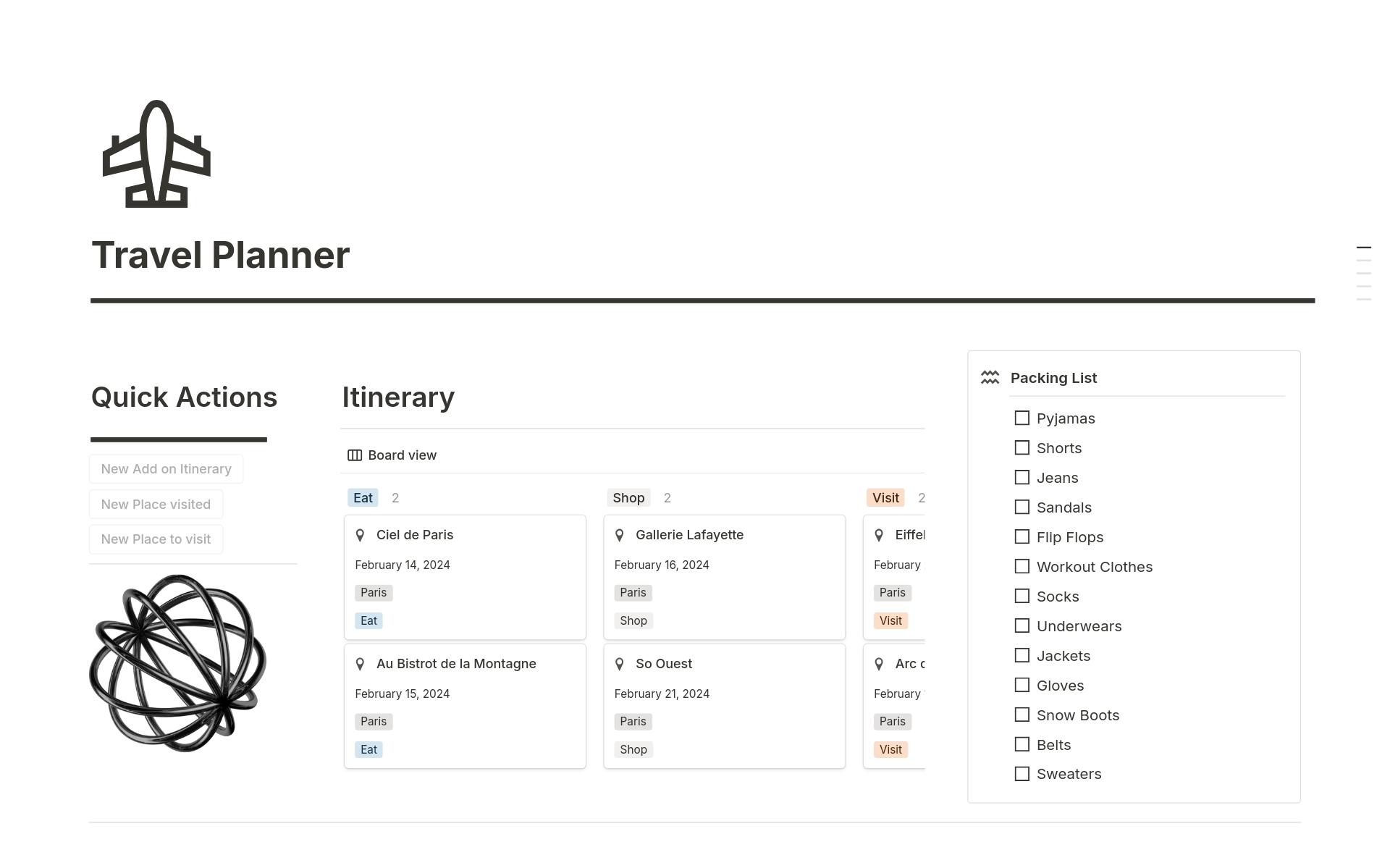The height and width of the screenshot is (868, 1390).
Task: Toggle the Socks checkbox in Packing List
Action: [1023, 596]
